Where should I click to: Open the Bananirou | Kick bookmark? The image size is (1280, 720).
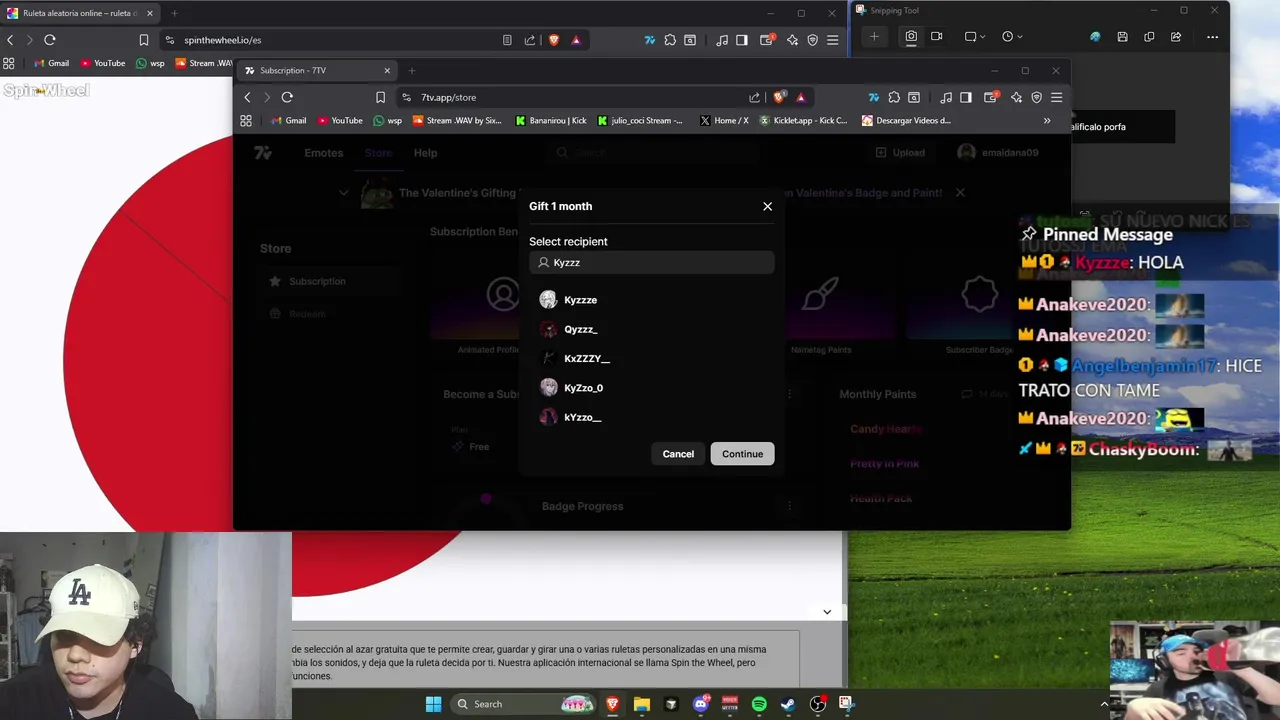click(551, 120)
